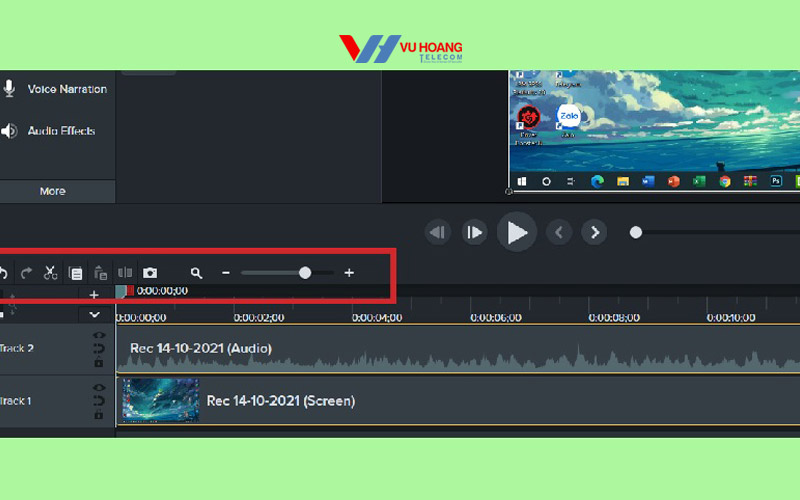
Task: Click the magnifier zoom-to-fit icon
Action: [x=196, y=273]
